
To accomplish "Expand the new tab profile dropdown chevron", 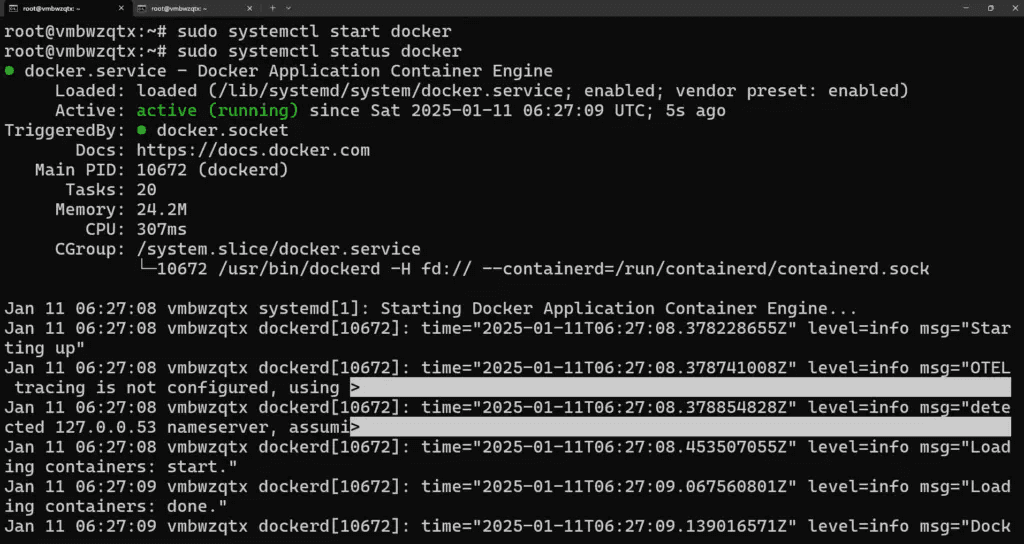I will point(290,8).
